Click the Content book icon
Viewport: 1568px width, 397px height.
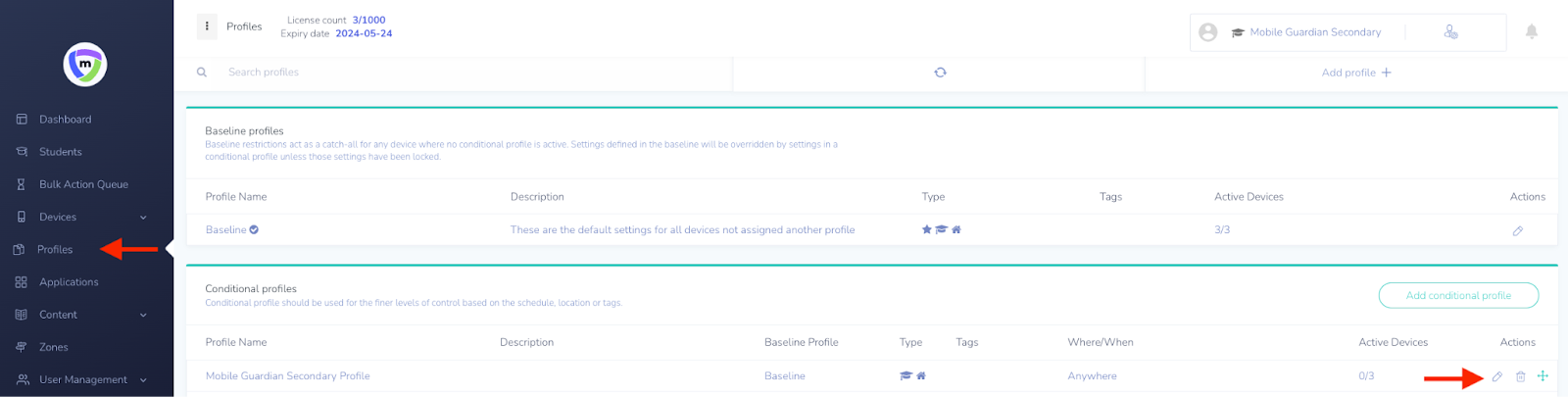tap(22, 315)
